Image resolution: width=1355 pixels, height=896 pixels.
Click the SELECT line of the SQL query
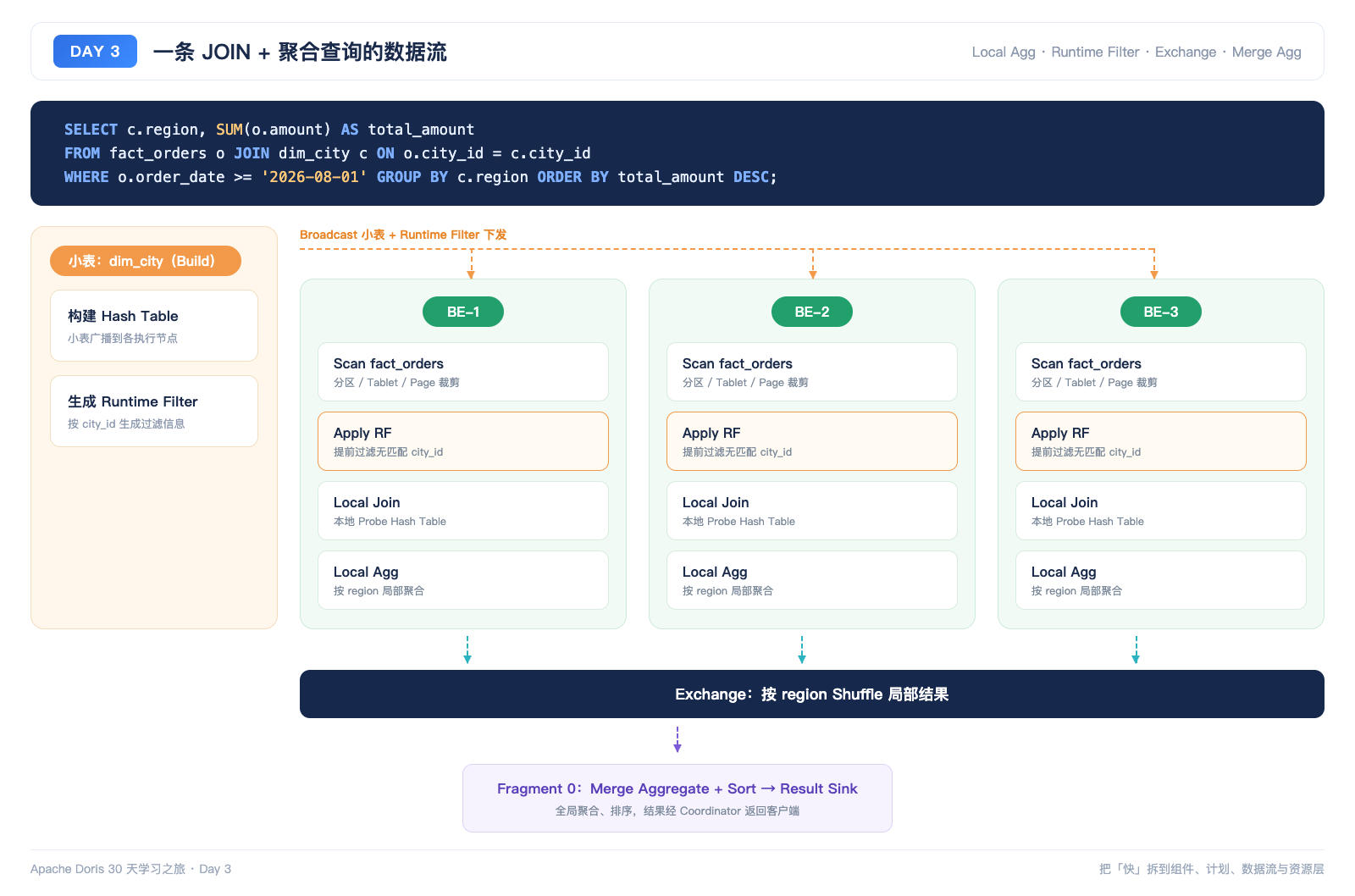coord(269,130)
